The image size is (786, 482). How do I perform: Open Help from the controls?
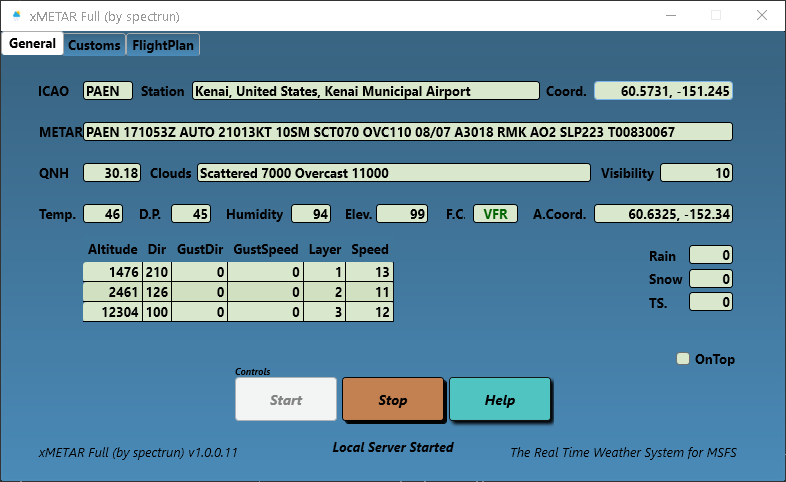coord(500,399)
